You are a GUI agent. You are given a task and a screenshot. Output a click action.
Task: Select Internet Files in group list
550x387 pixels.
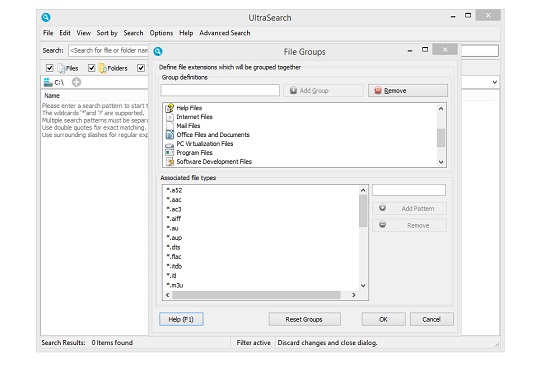tap(195, 117)
